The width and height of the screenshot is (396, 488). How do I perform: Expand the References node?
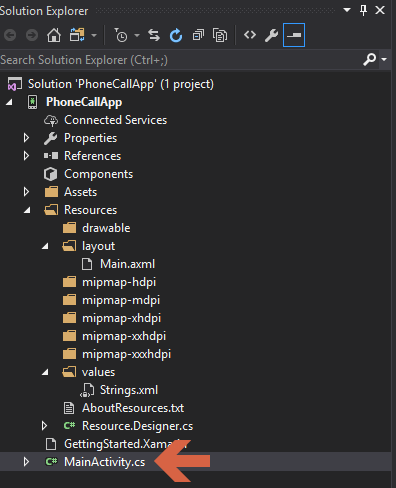pyautogui.click(x=26, y=156)
